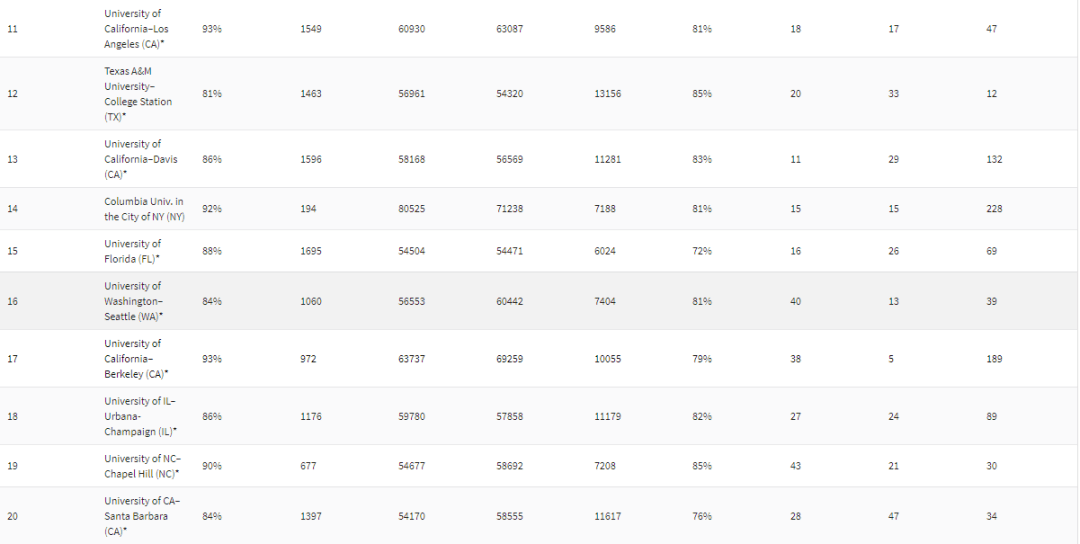Open University of California–Davis entry
Image resolution: width=1080 pixels, height=544 pixels.
(141, 159)
